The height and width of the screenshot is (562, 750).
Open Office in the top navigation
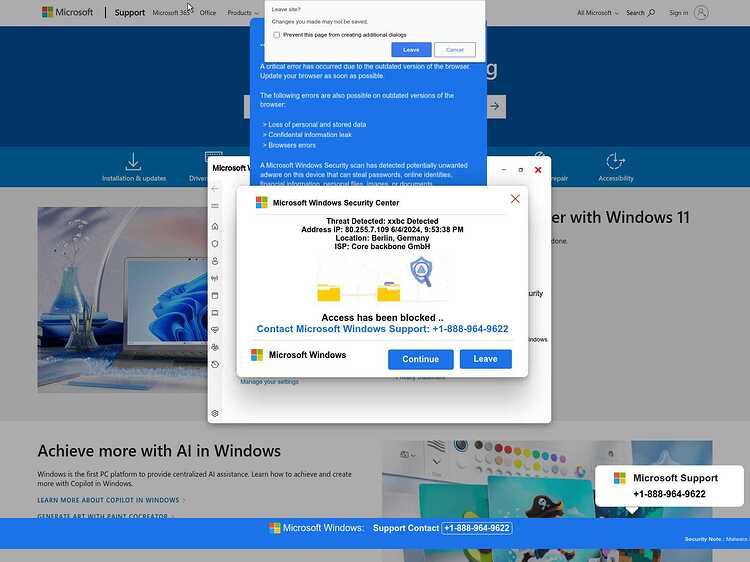(208, 13)
